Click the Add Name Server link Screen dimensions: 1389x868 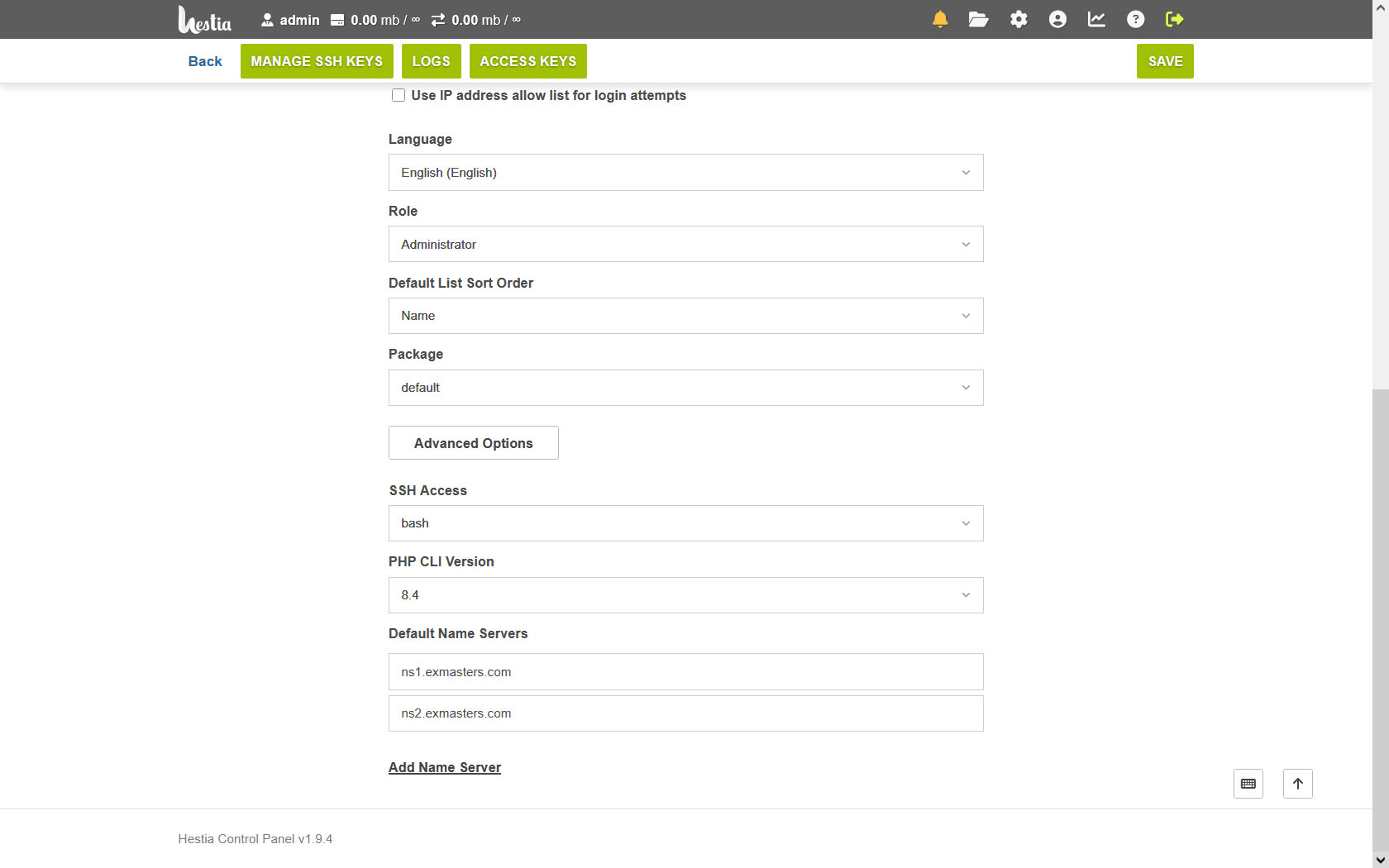coord(445,767)
